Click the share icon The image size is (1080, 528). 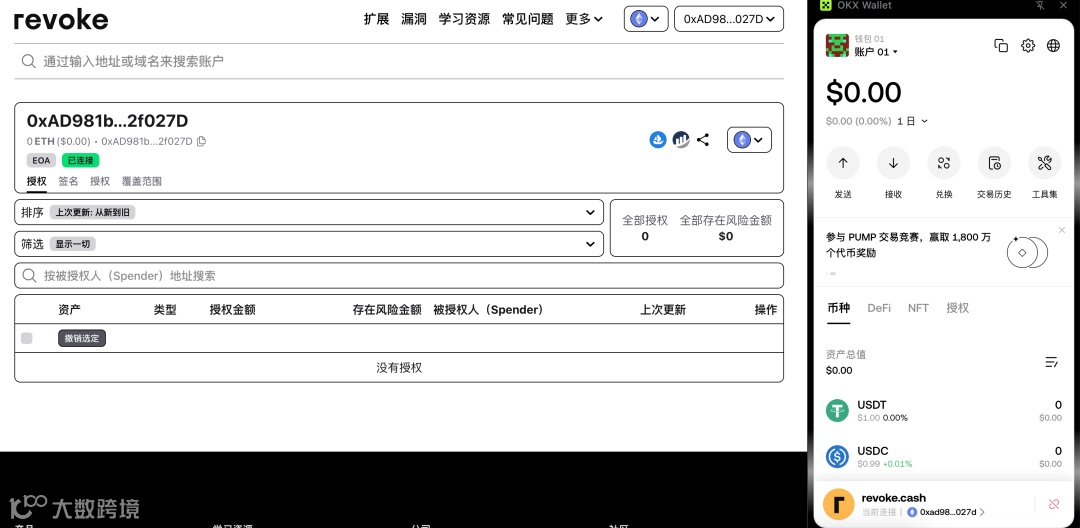click(703, 140)
